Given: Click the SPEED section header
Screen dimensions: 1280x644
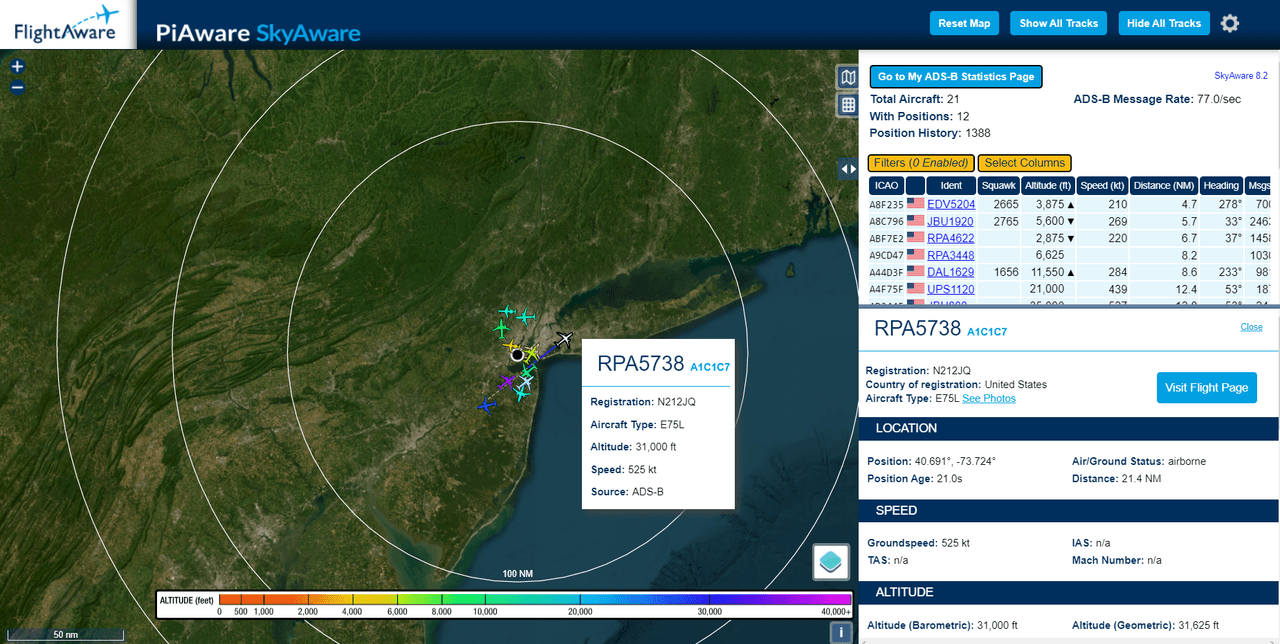Looking at the screenshot, I should [x=1068, y=510].
